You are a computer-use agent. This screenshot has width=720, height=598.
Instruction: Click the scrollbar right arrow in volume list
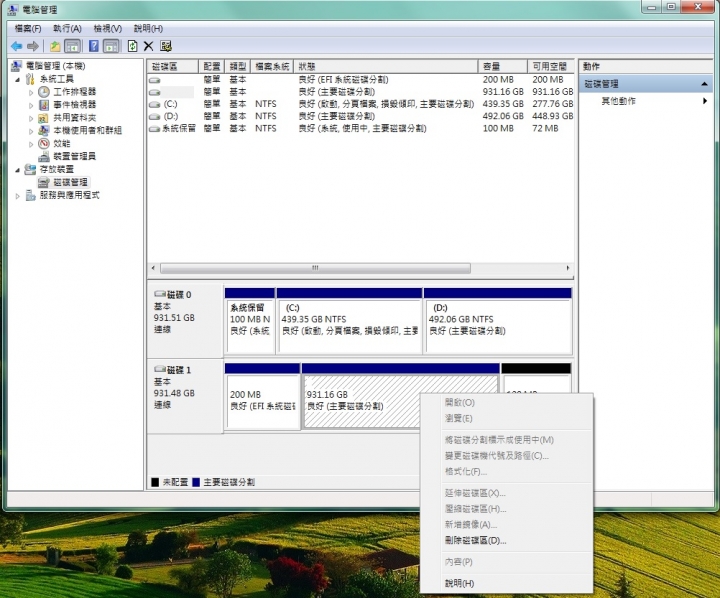point(568,268)
